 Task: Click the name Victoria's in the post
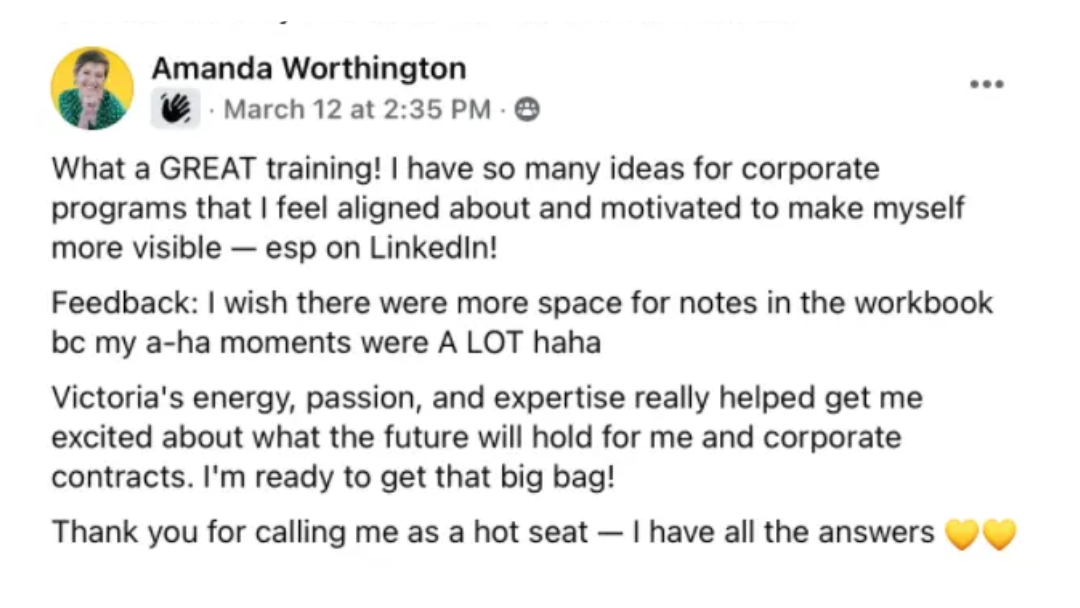click(112, 398)
